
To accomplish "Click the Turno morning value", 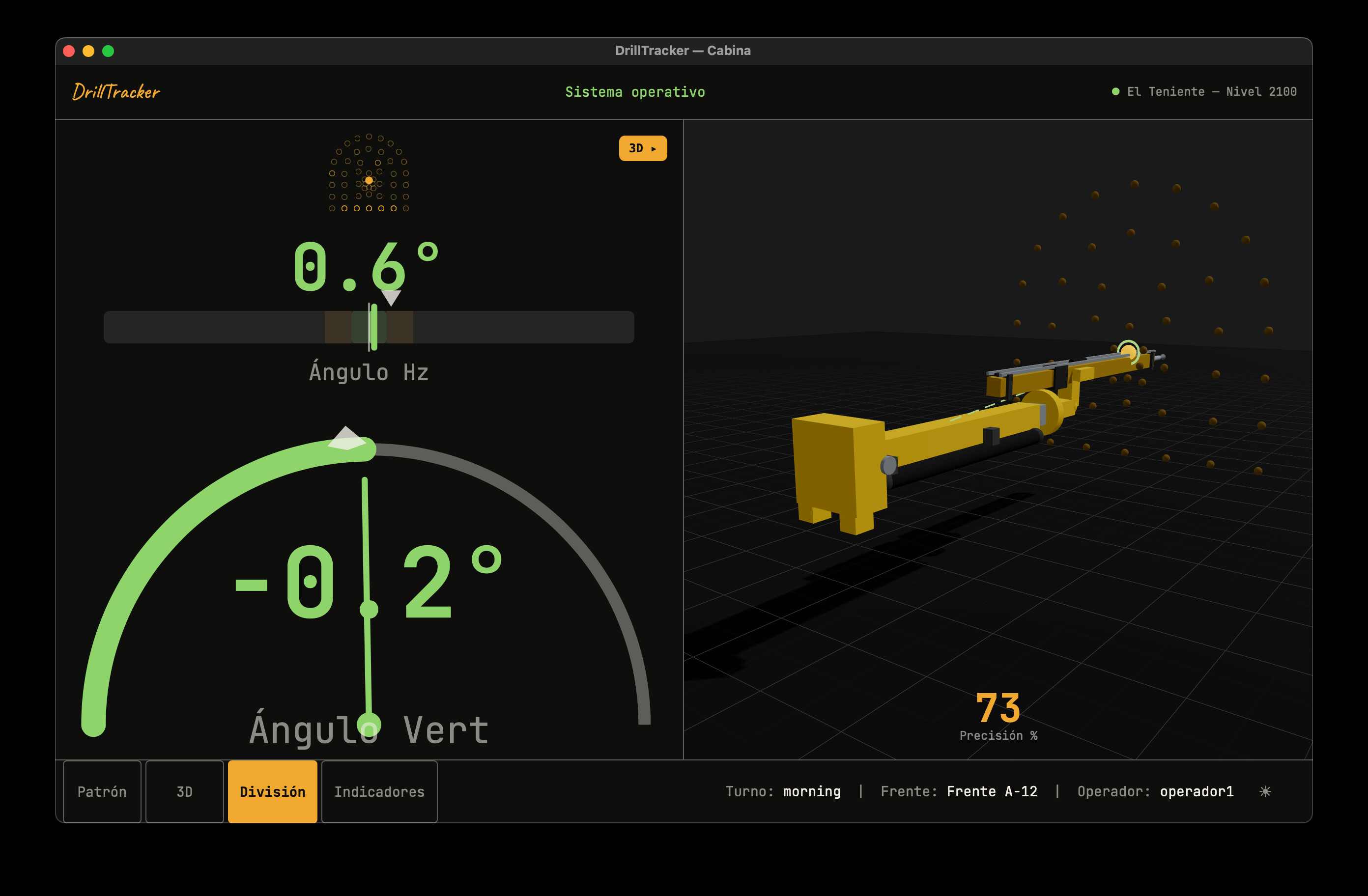I will coord(812,791).
